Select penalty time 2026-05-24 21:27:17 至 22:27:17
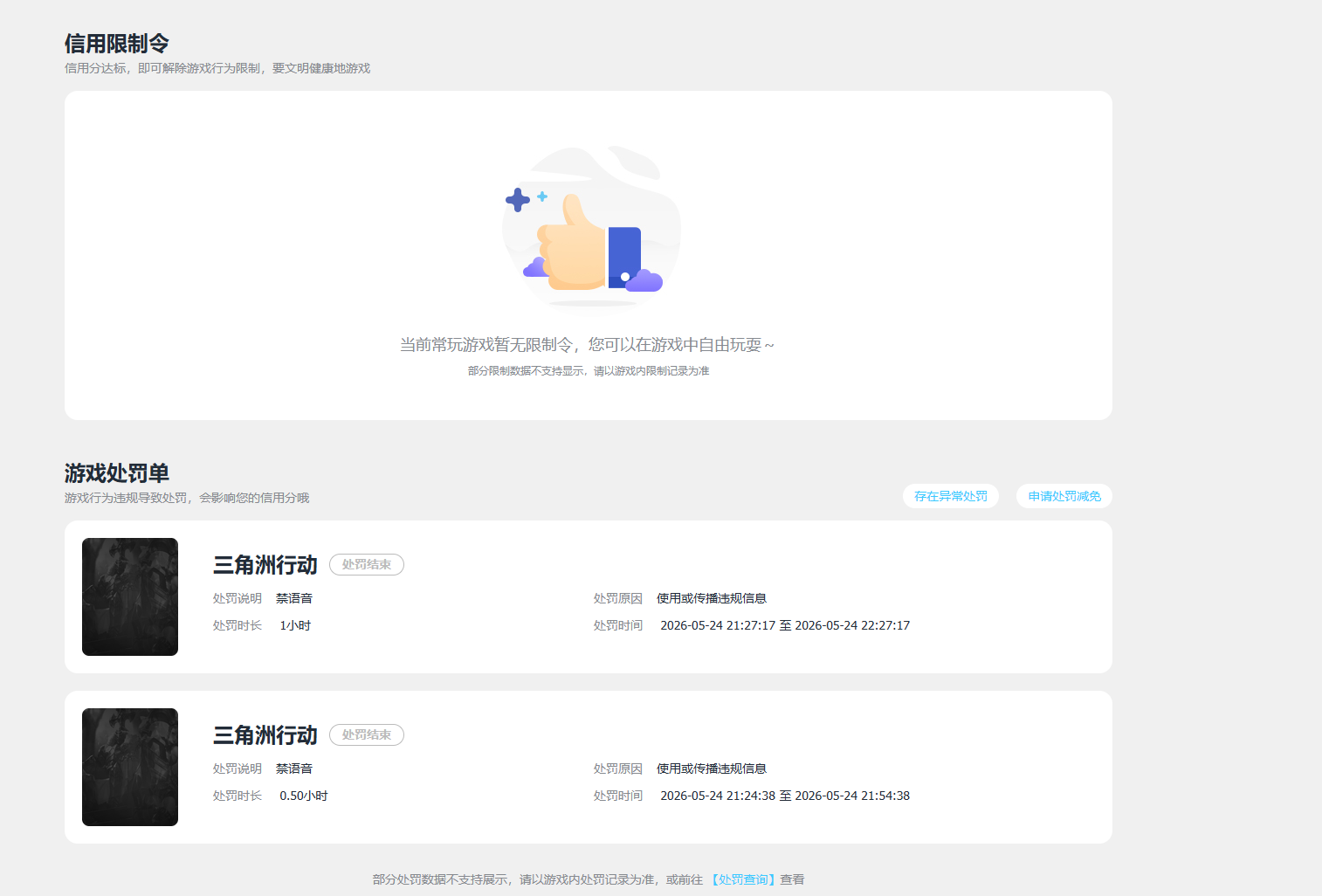The height and width of the screenshot is (896, 1322). pyautogui.click(x=785, y=625)
